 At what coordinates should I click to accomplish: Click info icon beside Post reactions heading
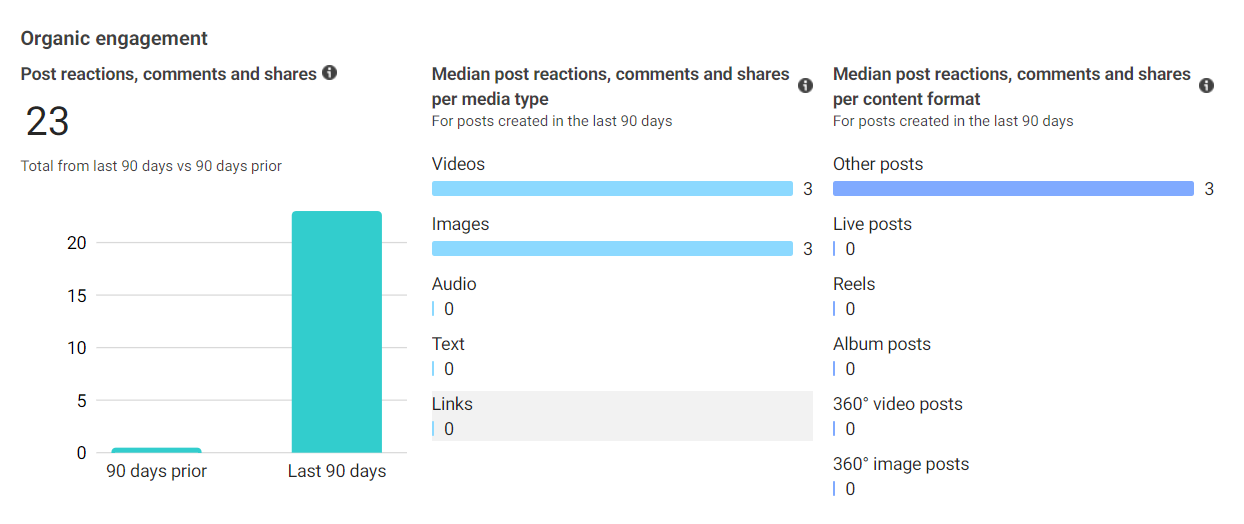click(330, 73)
